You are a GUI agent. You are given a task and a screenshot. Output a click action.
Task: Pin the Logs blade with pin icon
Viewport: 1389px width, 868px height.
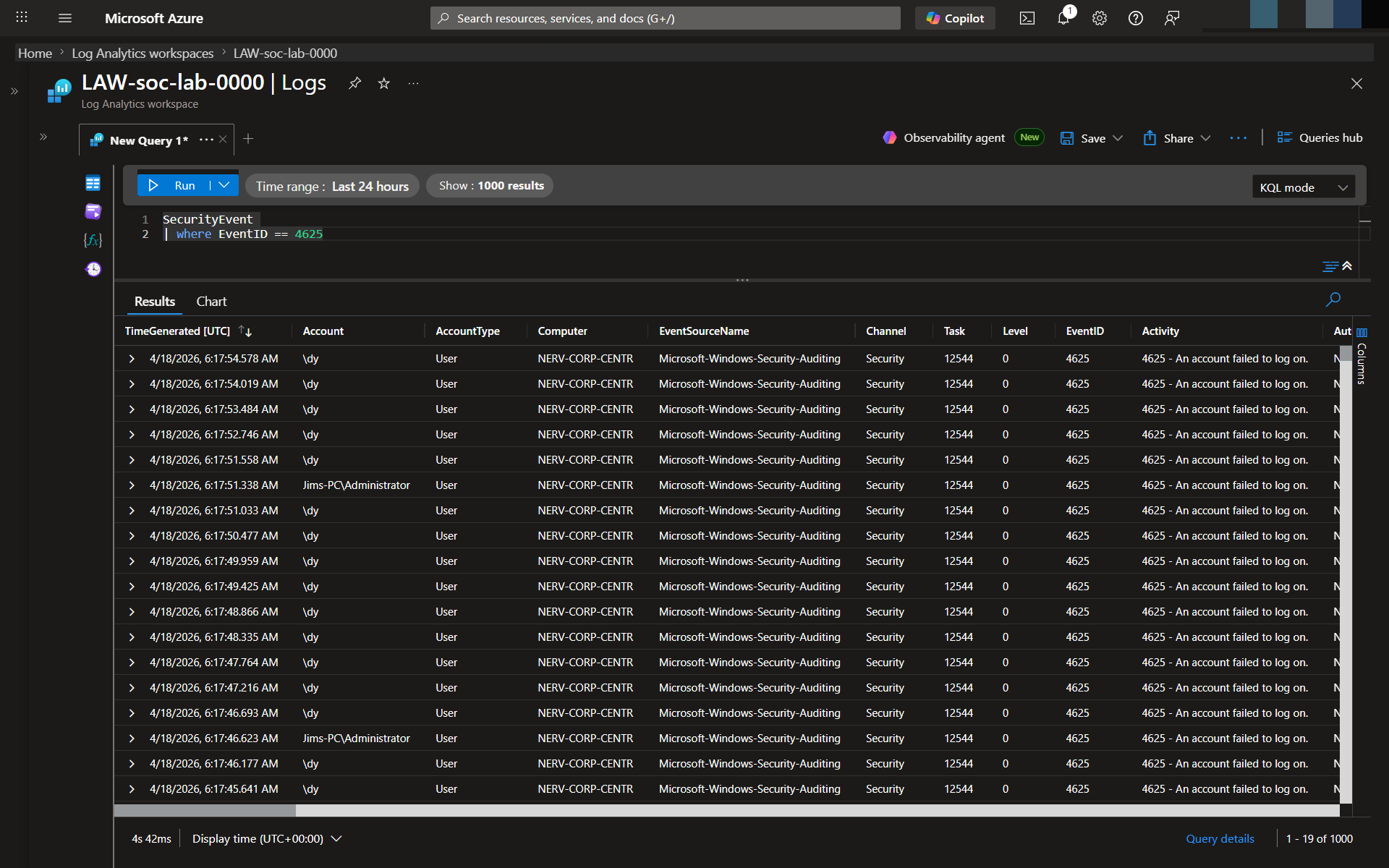[x=354, y=83]
